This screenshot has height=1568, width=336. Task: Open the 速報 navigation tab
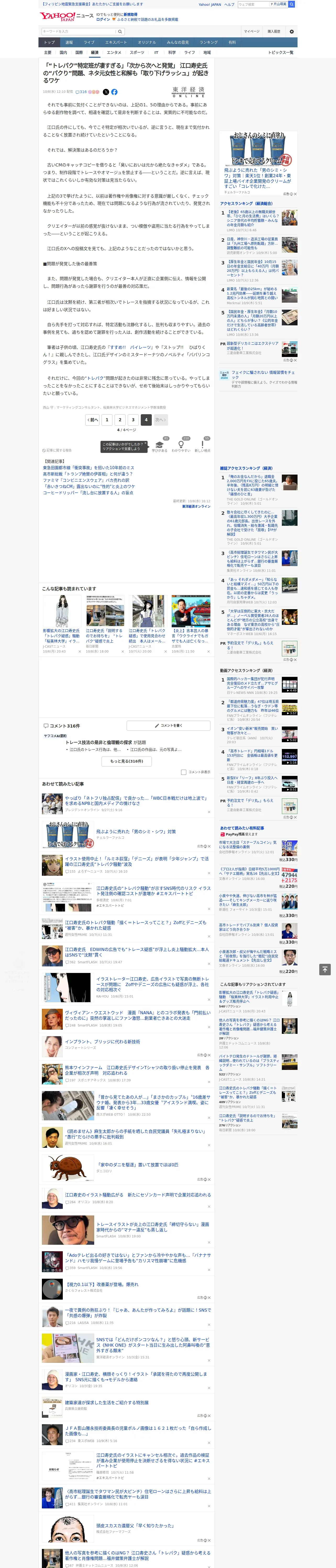tap(69, 42)
